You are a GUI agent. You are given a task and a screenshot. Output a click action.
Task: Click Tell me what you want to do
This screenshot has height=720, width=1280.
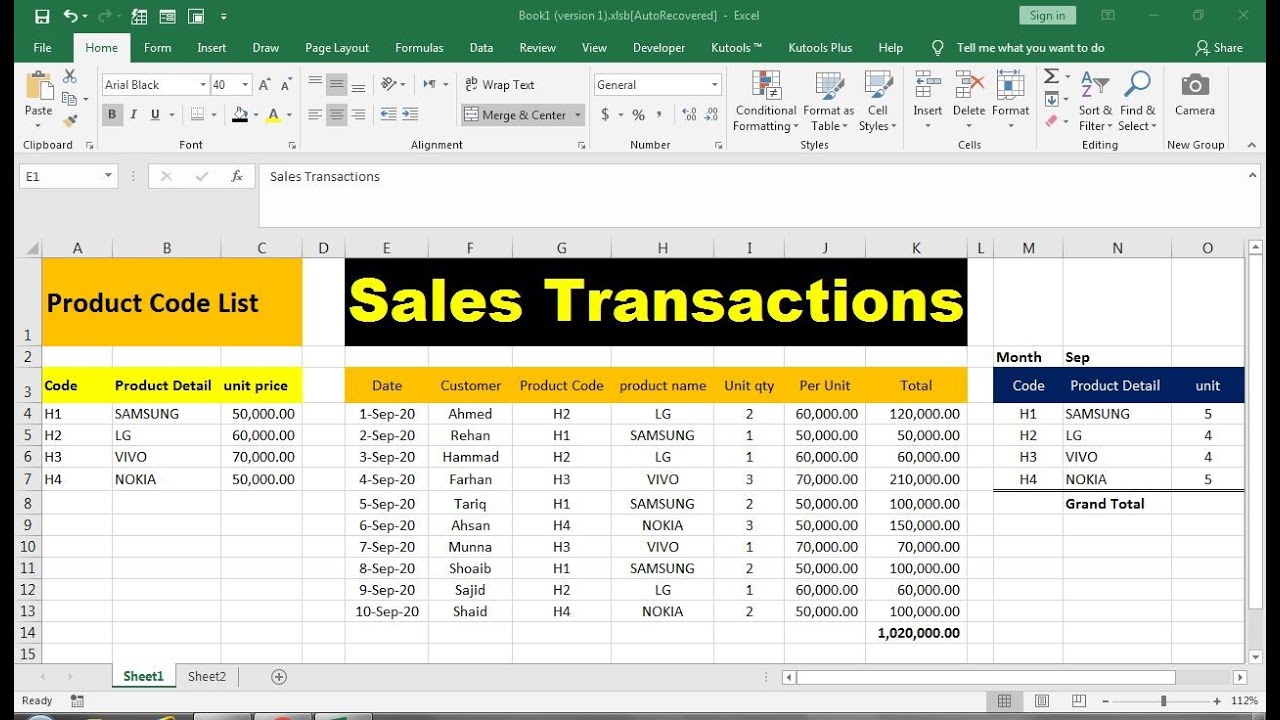tap(1030, 47)
